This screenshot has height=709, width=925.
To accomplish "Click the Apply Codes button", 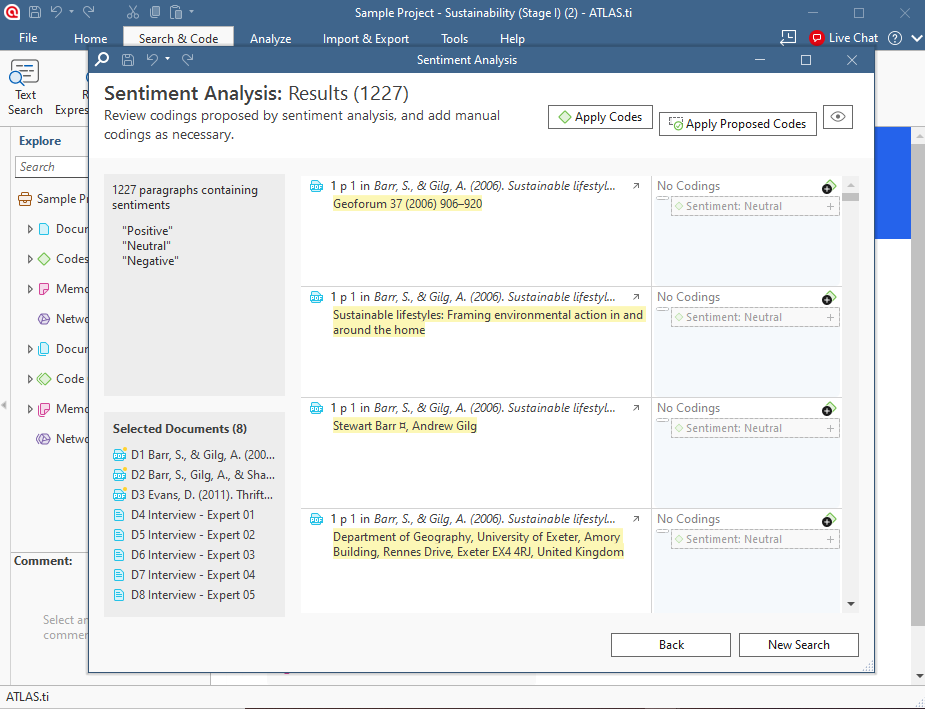I will click(x=600, y=117).
